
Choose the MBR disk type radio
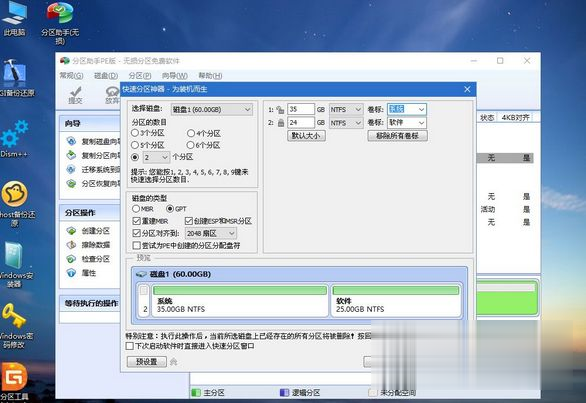click(136, 208)
